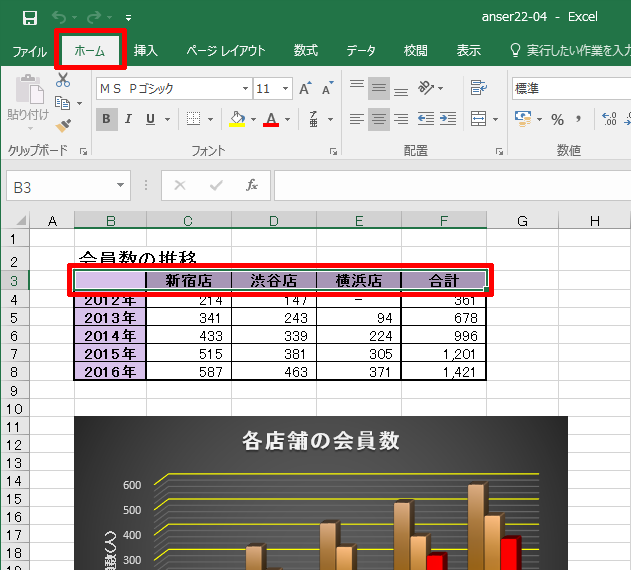The image size is (631, 570).
Task: Select the Format Painter brush
Action: [x=63, y=126]
